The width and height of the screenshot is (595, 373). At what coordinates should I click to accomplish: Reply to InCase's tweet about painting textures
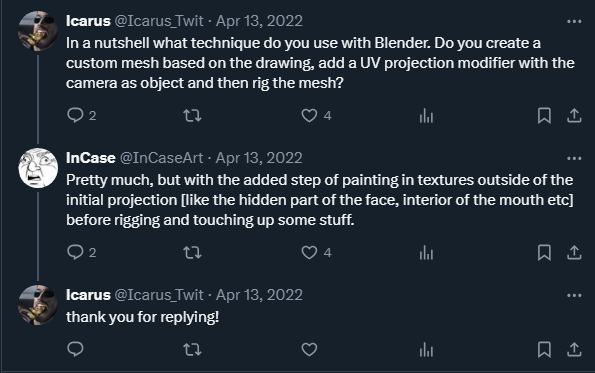(75, 252)
